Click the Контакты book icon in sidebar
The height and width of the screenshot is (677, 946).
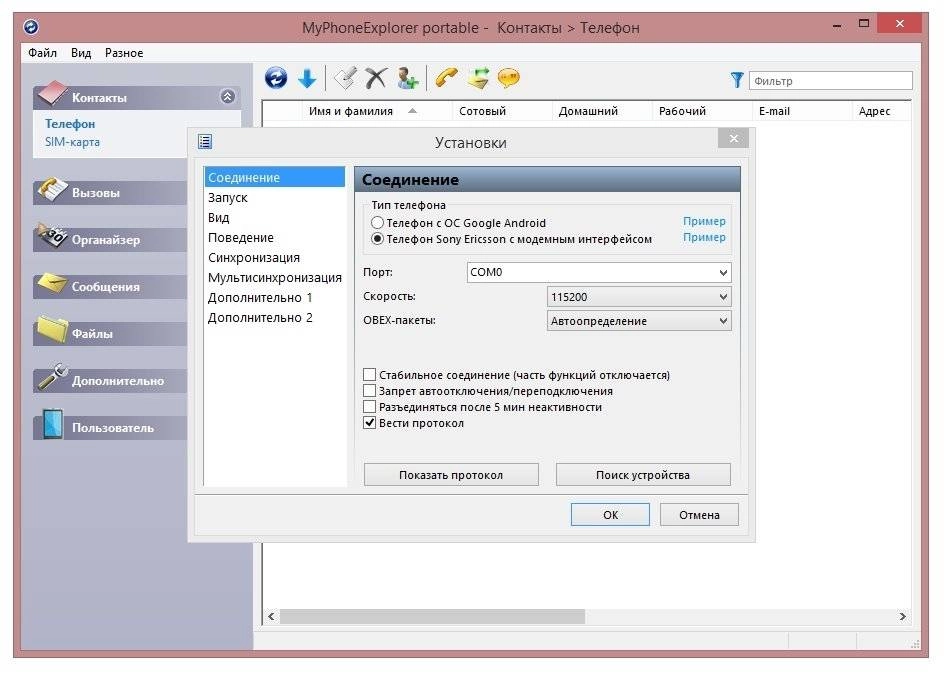point(52,94)
